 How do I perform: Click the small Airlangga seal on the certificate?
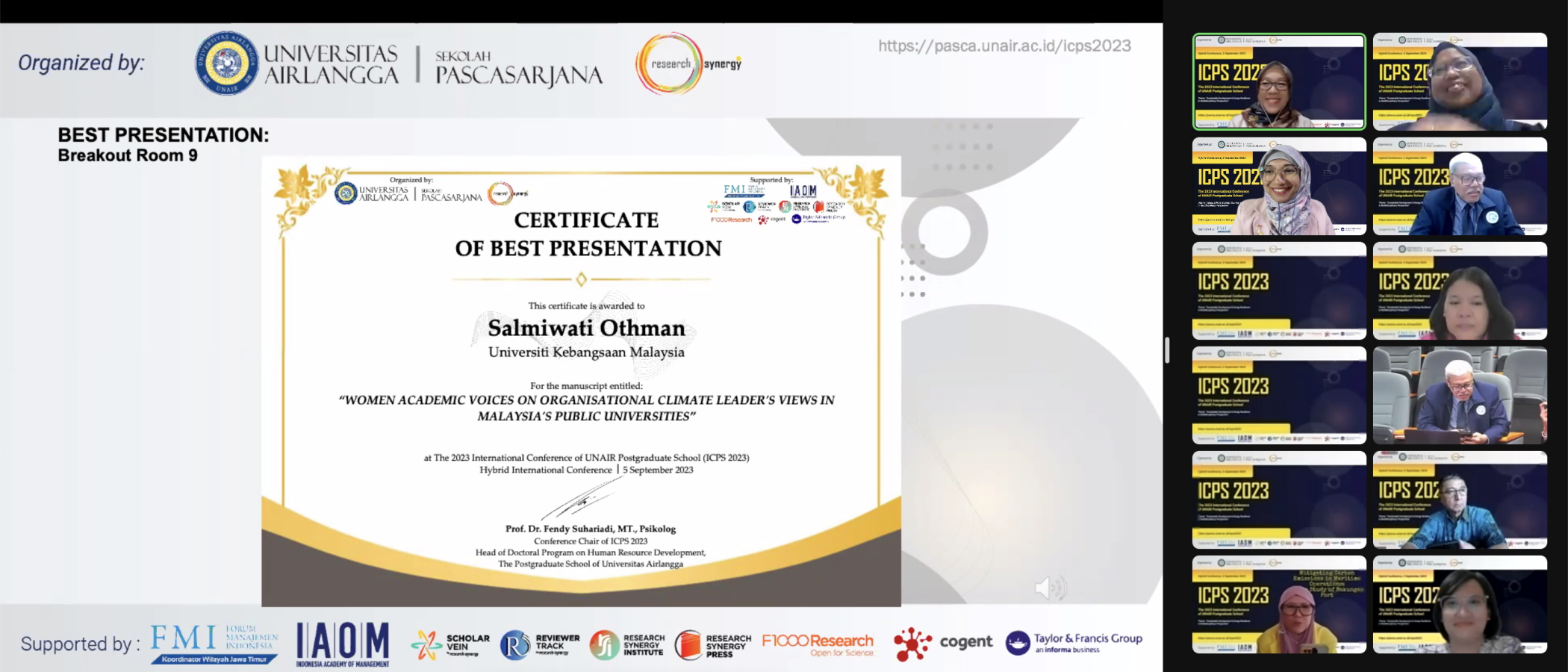click(x=346, y=193)
